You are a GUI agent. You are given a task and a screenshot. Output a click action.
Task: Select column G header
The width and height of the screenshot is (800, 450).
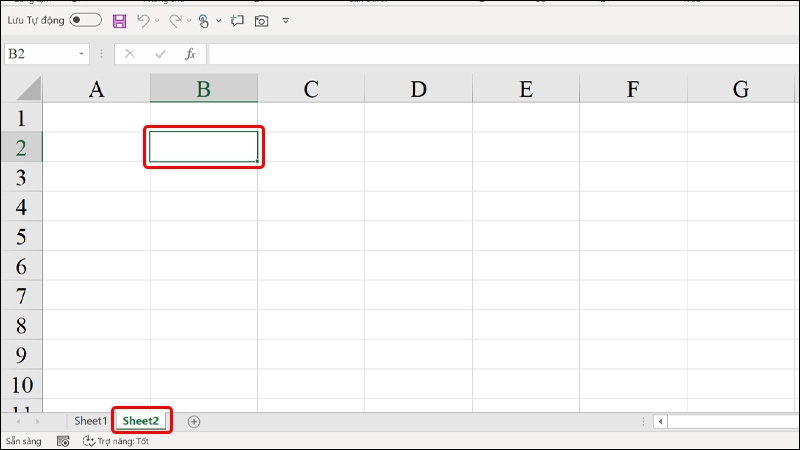tap(741, 88)
